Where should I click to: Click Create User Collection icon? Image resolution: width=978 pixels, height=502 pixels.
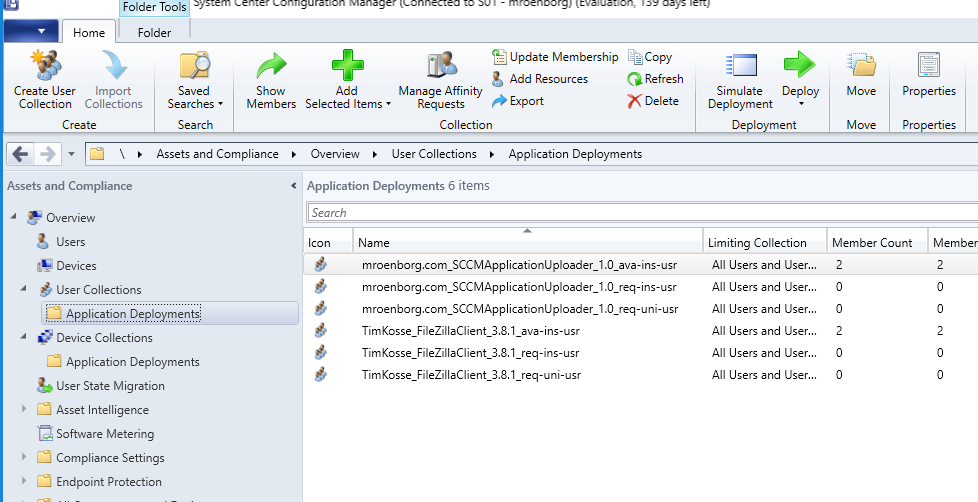click(x=46, y=65)
